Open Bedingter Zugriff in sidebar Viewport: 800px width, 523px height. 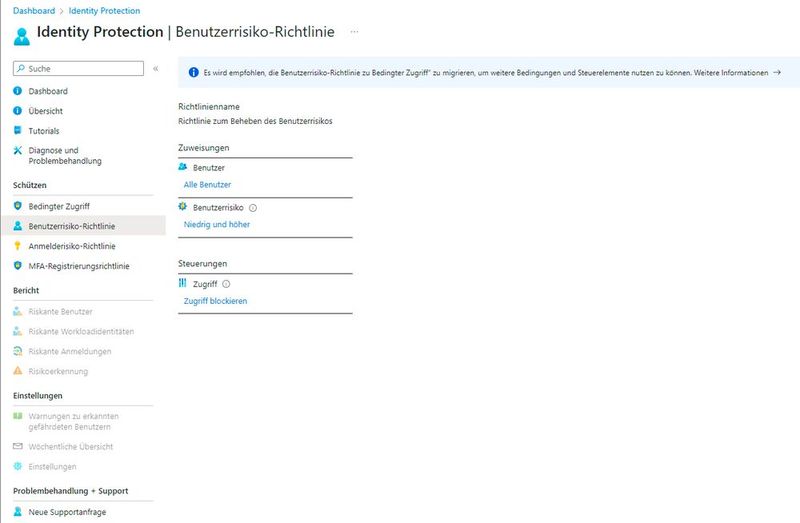59,206
